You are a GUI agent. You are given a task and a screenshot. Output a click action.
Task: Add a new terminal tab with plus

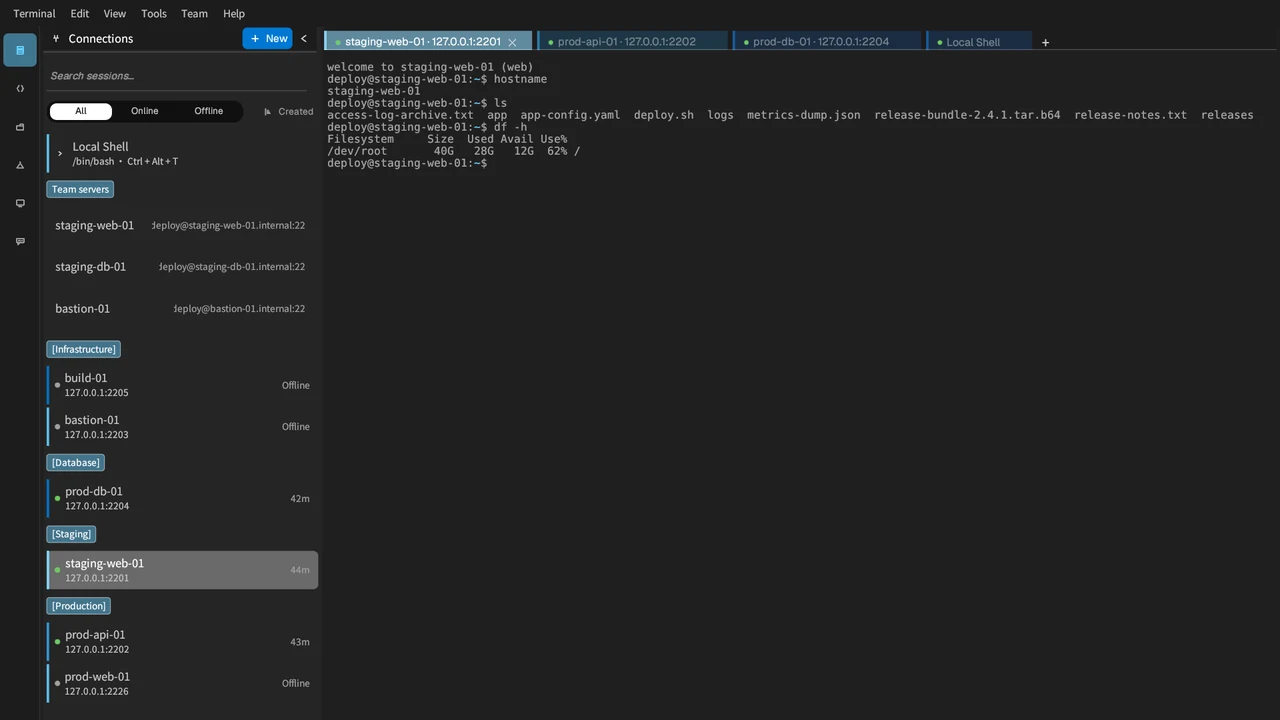pos(1045,42)
